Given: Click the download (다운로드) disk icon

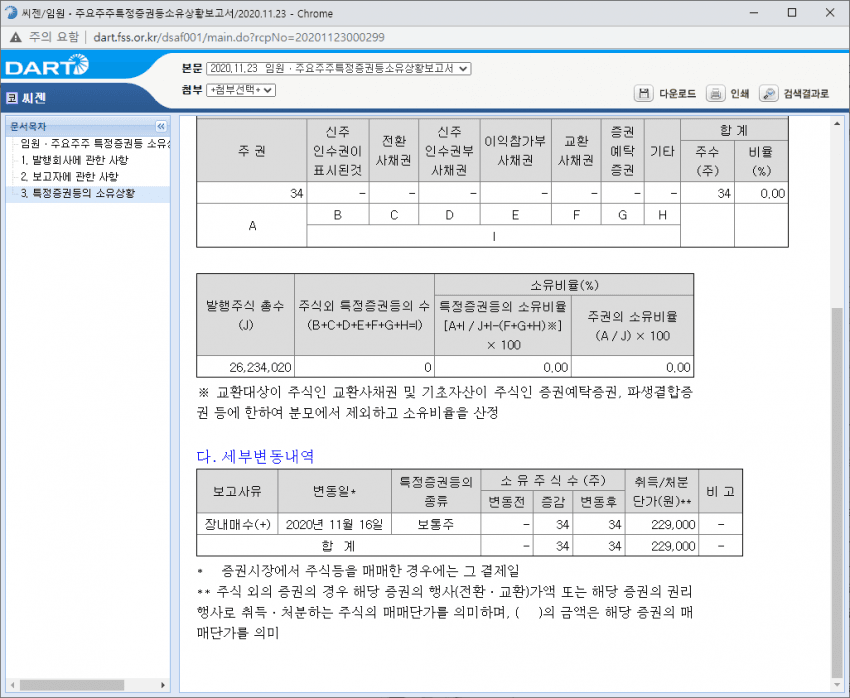Looking at the screenshot, I should pyautogui.click(x=644, y=94).
